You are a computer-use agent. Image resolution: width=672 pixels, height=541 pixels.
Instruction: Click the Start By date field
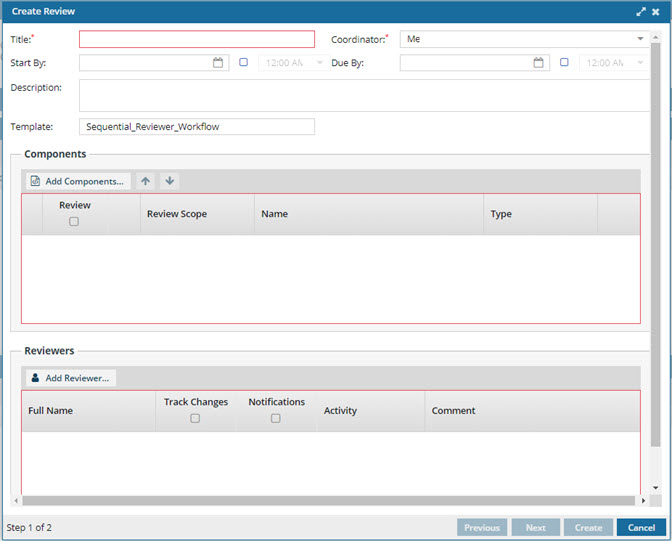[146, 63]
